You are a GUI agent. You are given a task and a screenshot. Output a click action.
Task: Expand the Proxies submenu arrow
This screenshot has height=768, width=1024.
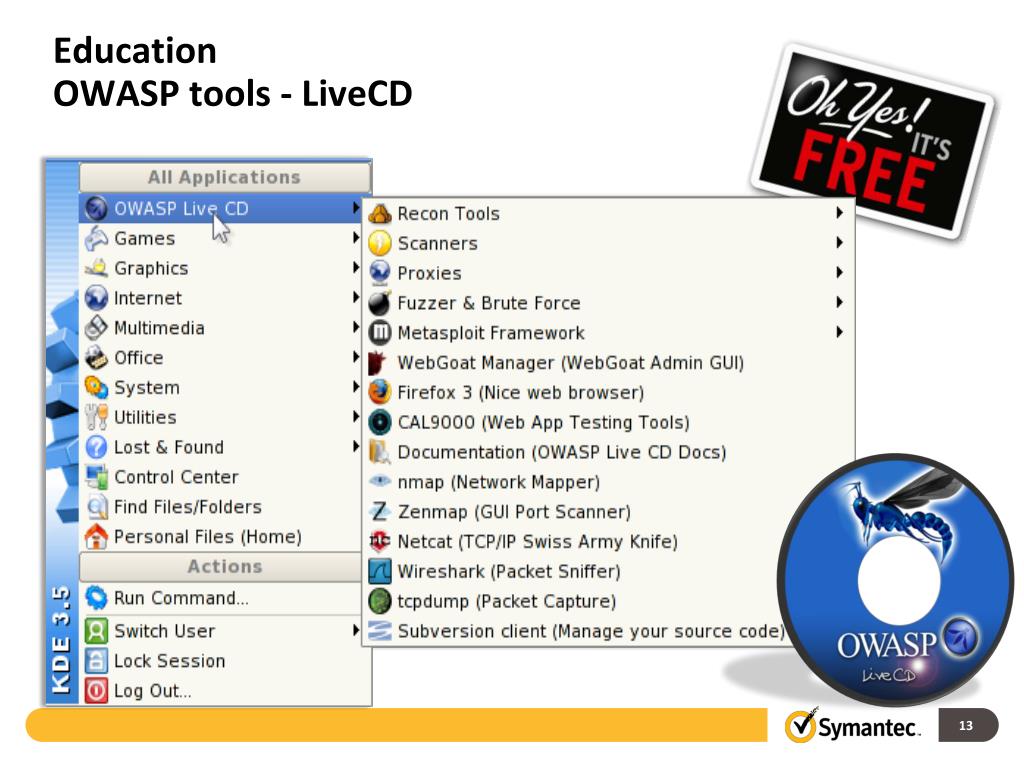point(839,272)
